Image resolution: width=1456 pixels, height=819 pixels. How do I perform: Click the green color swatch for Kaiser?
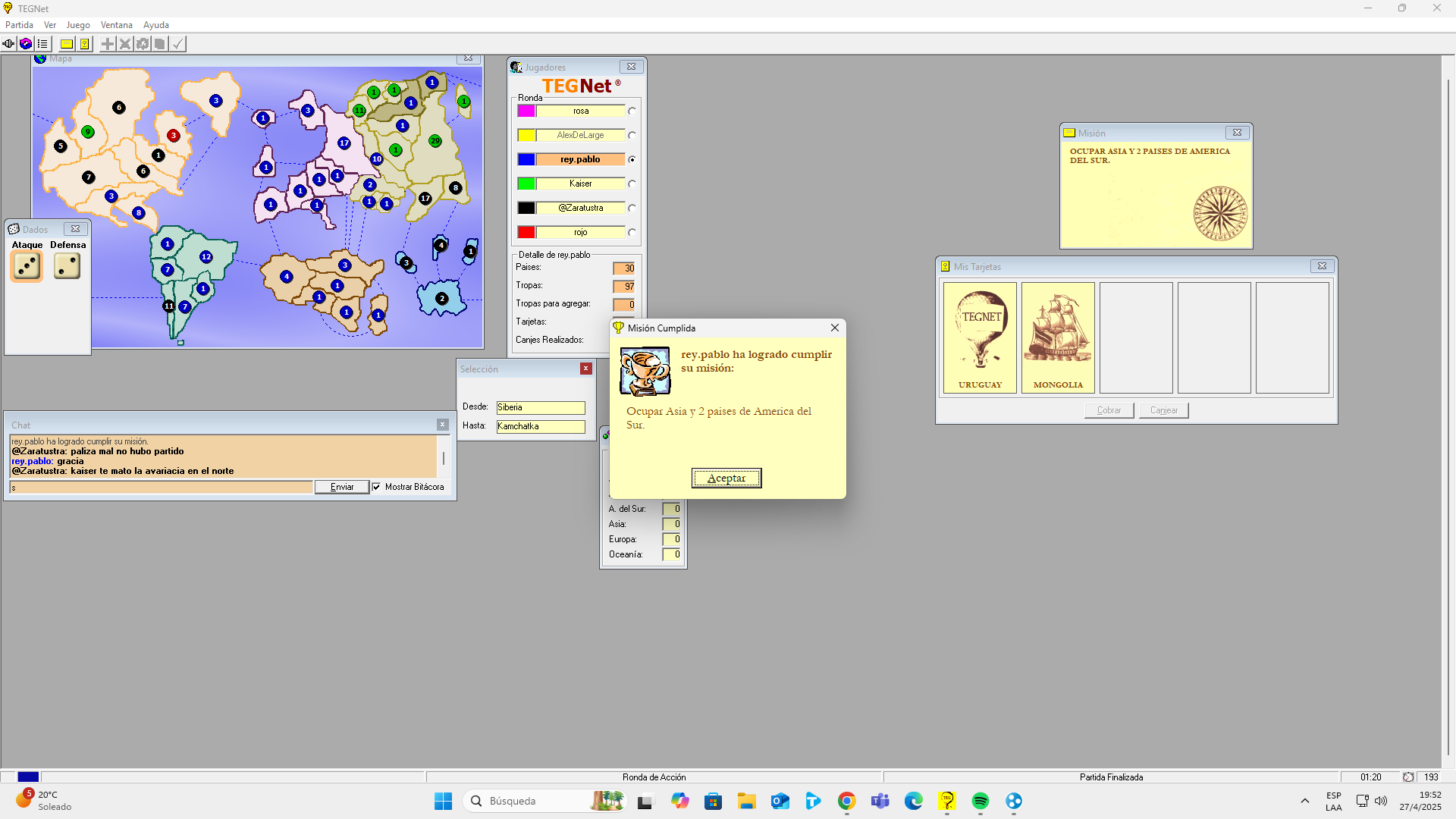click(x=526, y=184)
